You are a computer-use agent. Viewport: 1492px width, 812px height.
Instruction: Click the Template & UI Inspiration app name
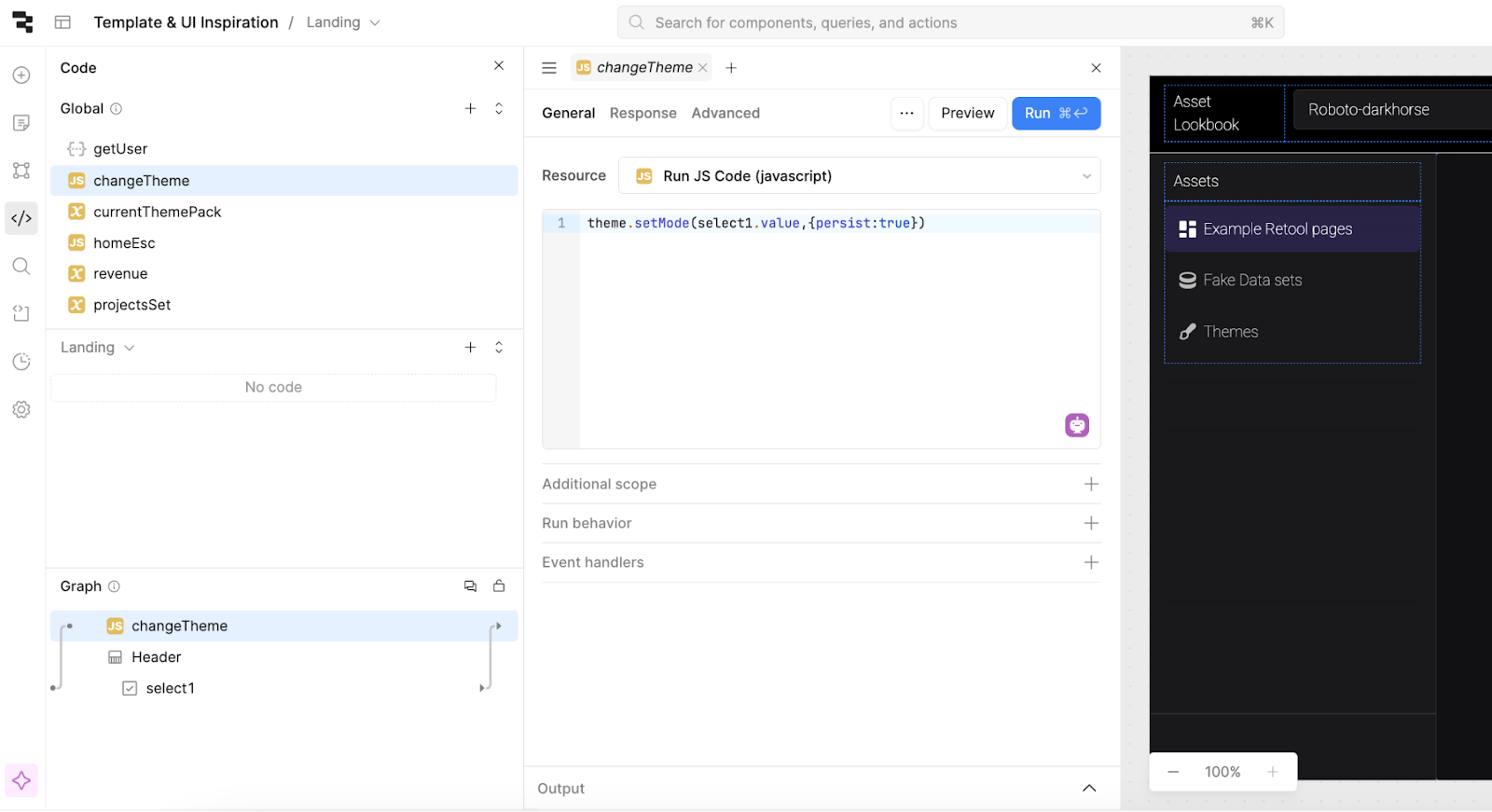[x=186, y=22]
